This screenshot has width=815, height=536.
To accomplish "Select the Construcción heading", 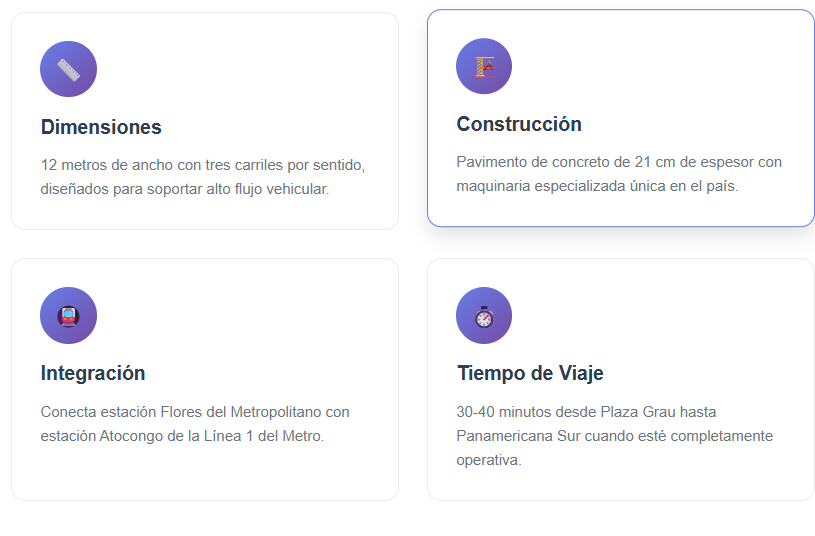I will (519, 124).
